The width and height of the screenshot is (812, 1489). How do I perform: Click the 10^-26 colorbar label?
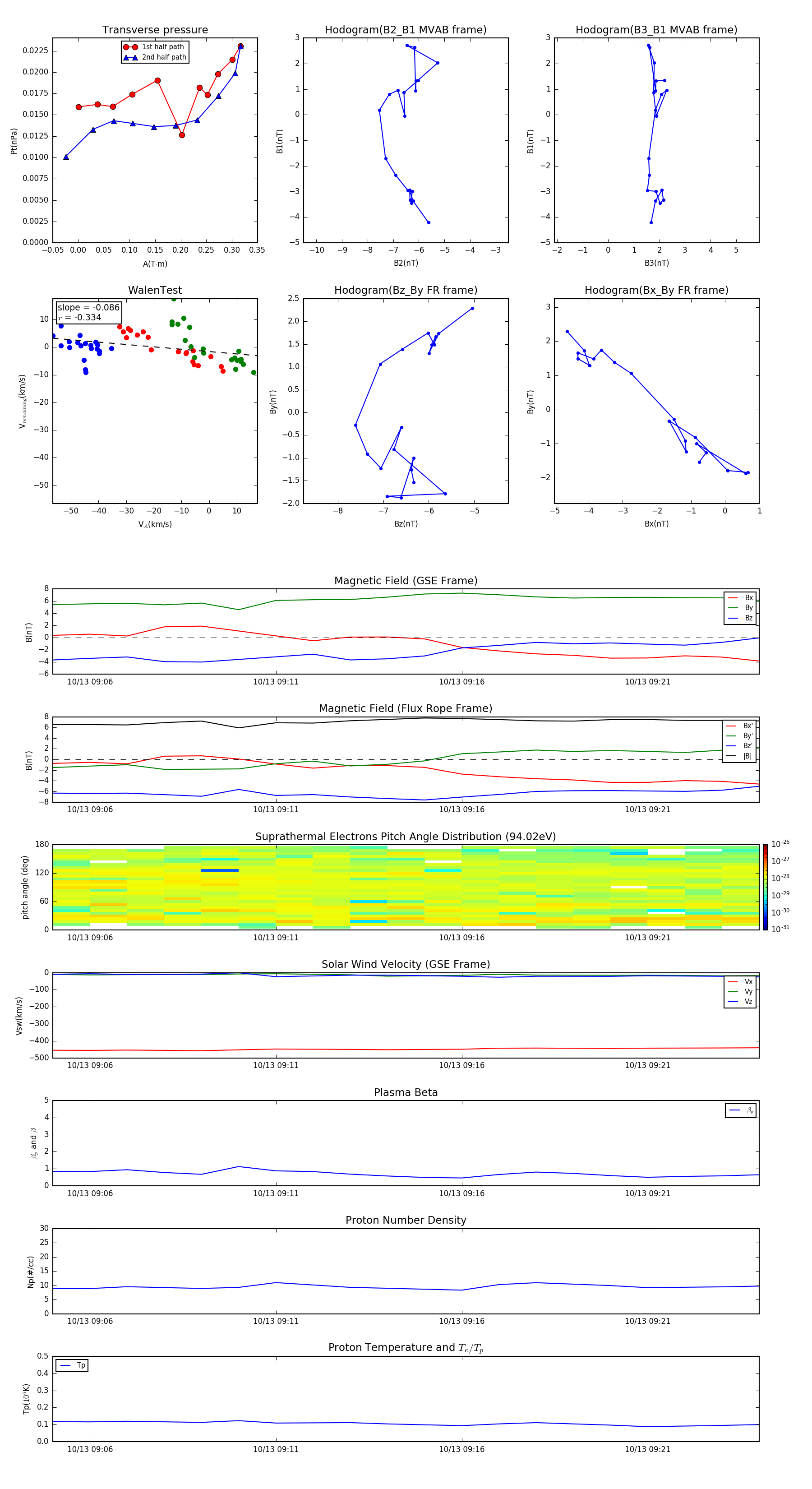pyautogui.click(x=780, y=844)
